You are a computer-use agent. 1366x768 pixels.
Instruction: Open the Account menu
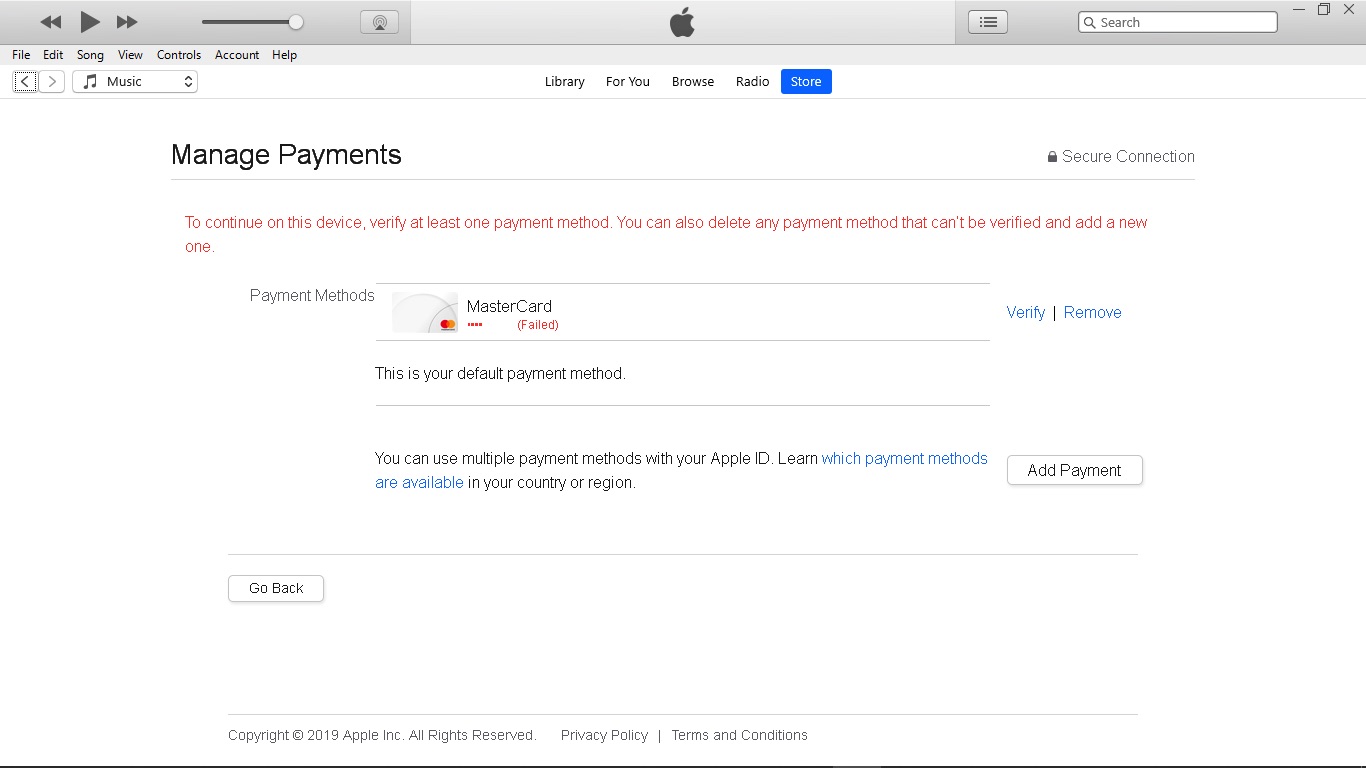pos(237,55)
